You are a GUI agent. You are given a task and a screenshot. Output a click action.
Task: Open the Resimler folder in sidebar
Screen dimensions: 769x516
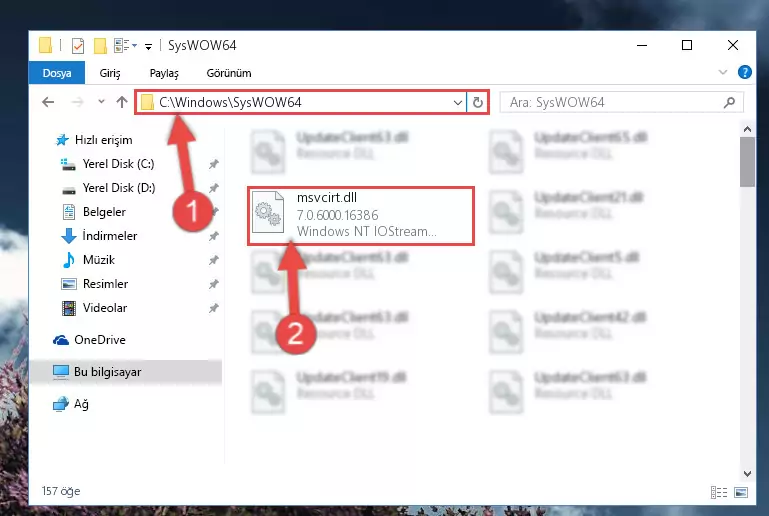[x=95, y=284]
